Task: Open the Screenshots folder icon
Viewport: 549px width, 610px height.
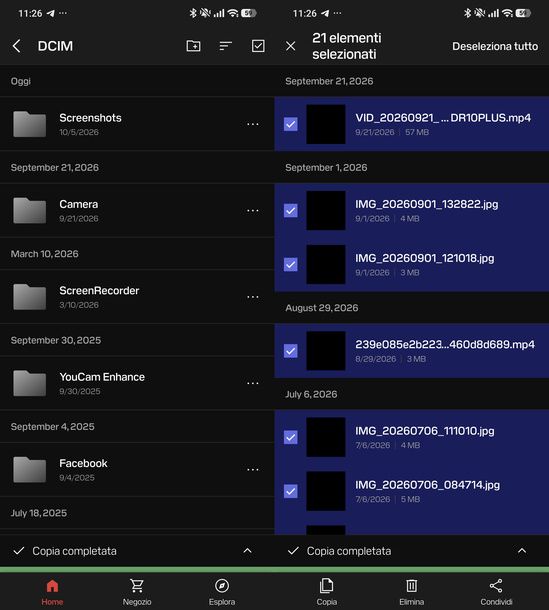Action: tap(30, 124)
